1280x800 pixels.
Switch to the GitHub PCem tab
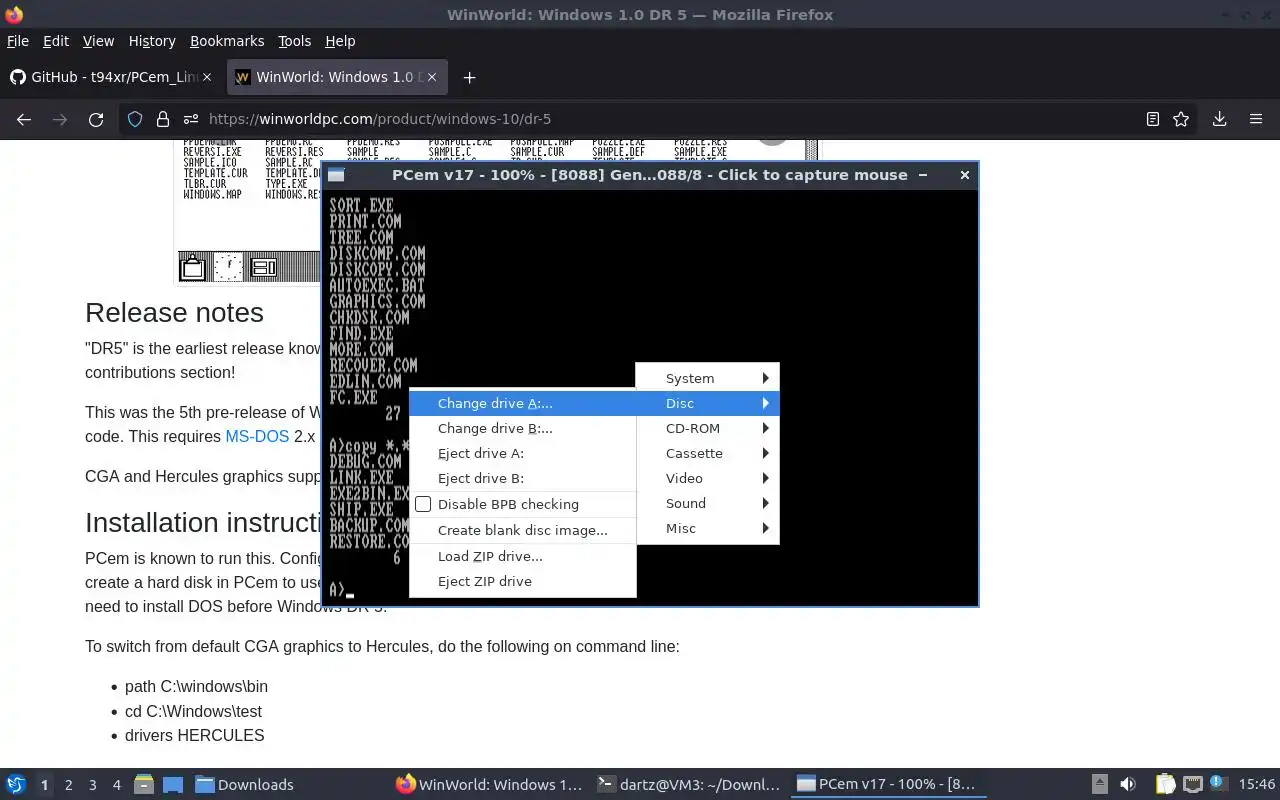coord(112,77)
